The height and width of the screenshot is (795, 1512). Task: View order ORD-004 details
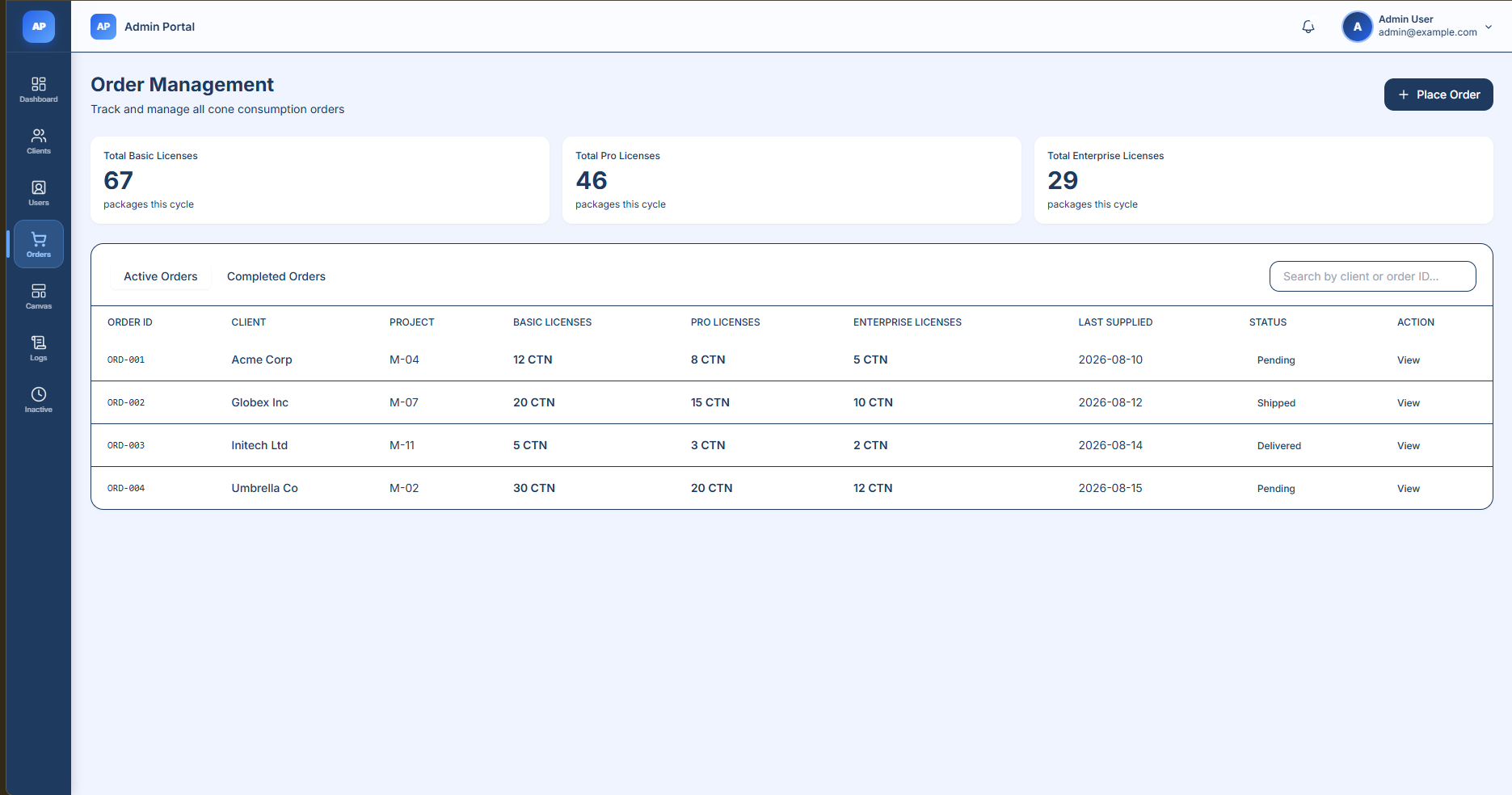[x=1409, y=489]
